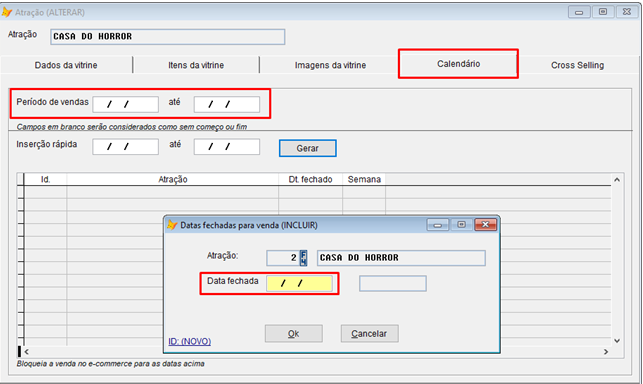Click the app icon in Datas fechadas dialog title
Screen dimensions: 643x384
point(172,225)
